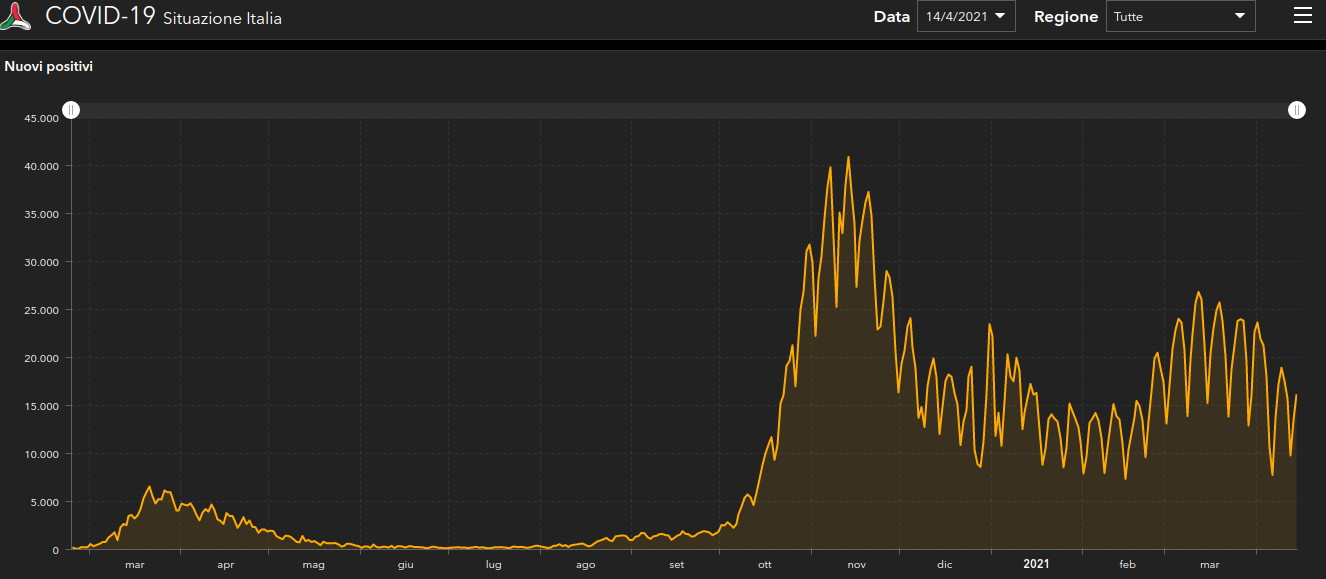Screen dimensions: 1326x579
Task: Click the highest November peak on chart
Action: [x=848, y=157]
